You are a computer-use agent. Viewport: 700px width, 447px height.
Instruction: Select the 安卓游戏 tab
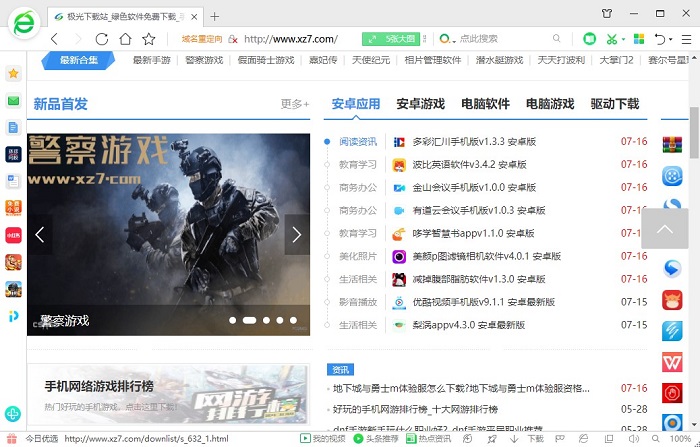pyautogui.click(x=421, y=104)
